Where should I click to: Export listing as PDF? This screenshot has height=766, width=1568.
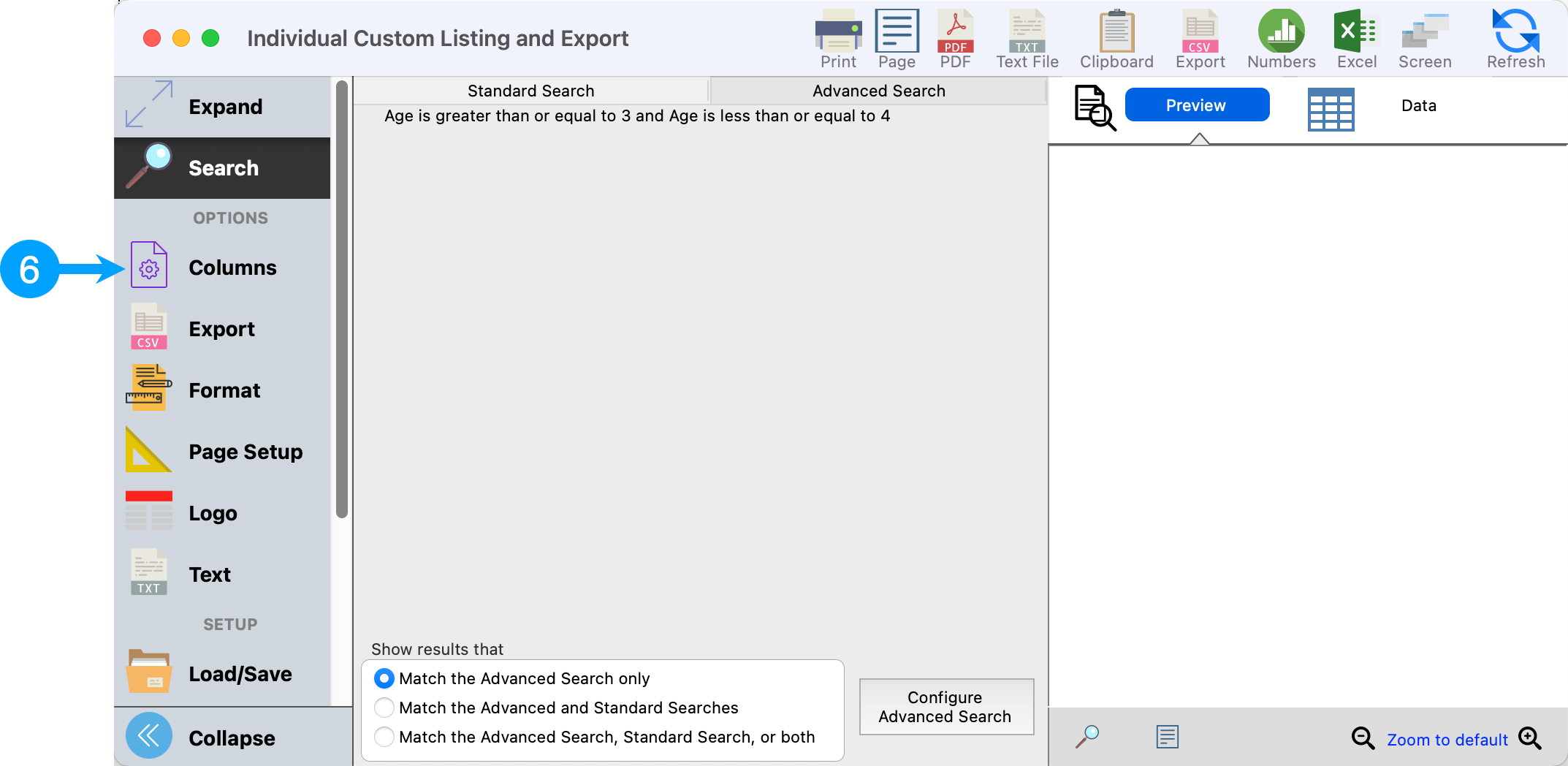955,39
